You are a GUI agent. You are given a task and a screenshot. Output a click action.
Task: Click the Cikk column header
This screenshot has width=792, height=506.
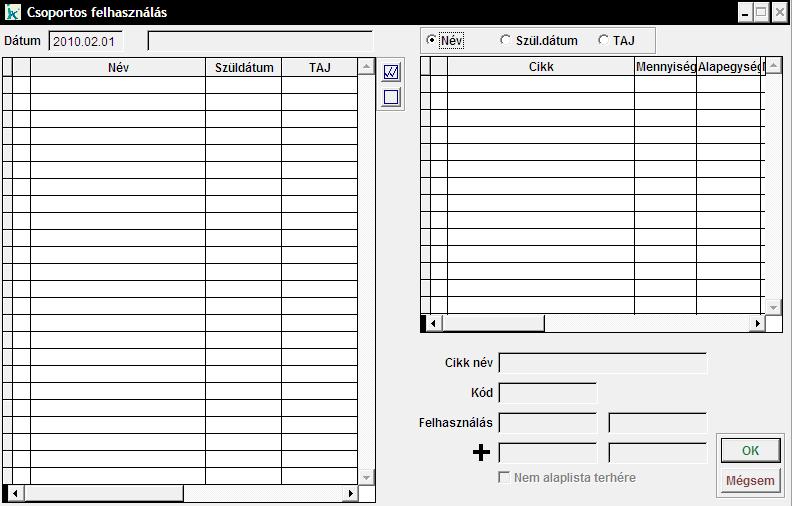tap(540, 67)
